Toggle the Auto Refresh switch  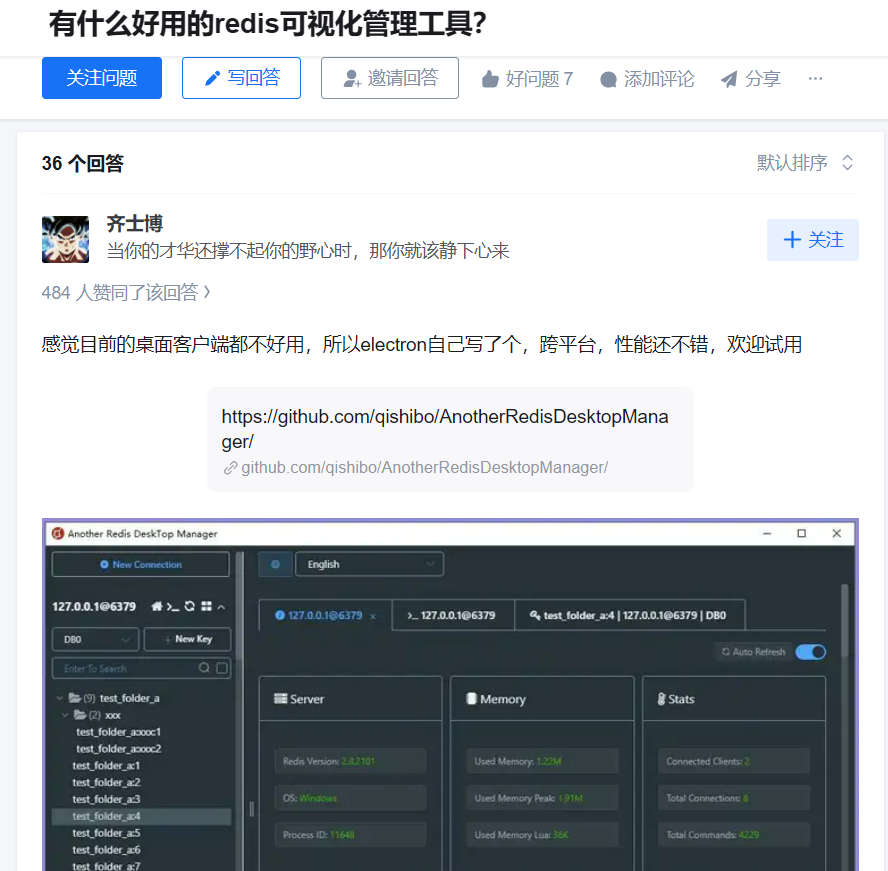click(810, 652)
